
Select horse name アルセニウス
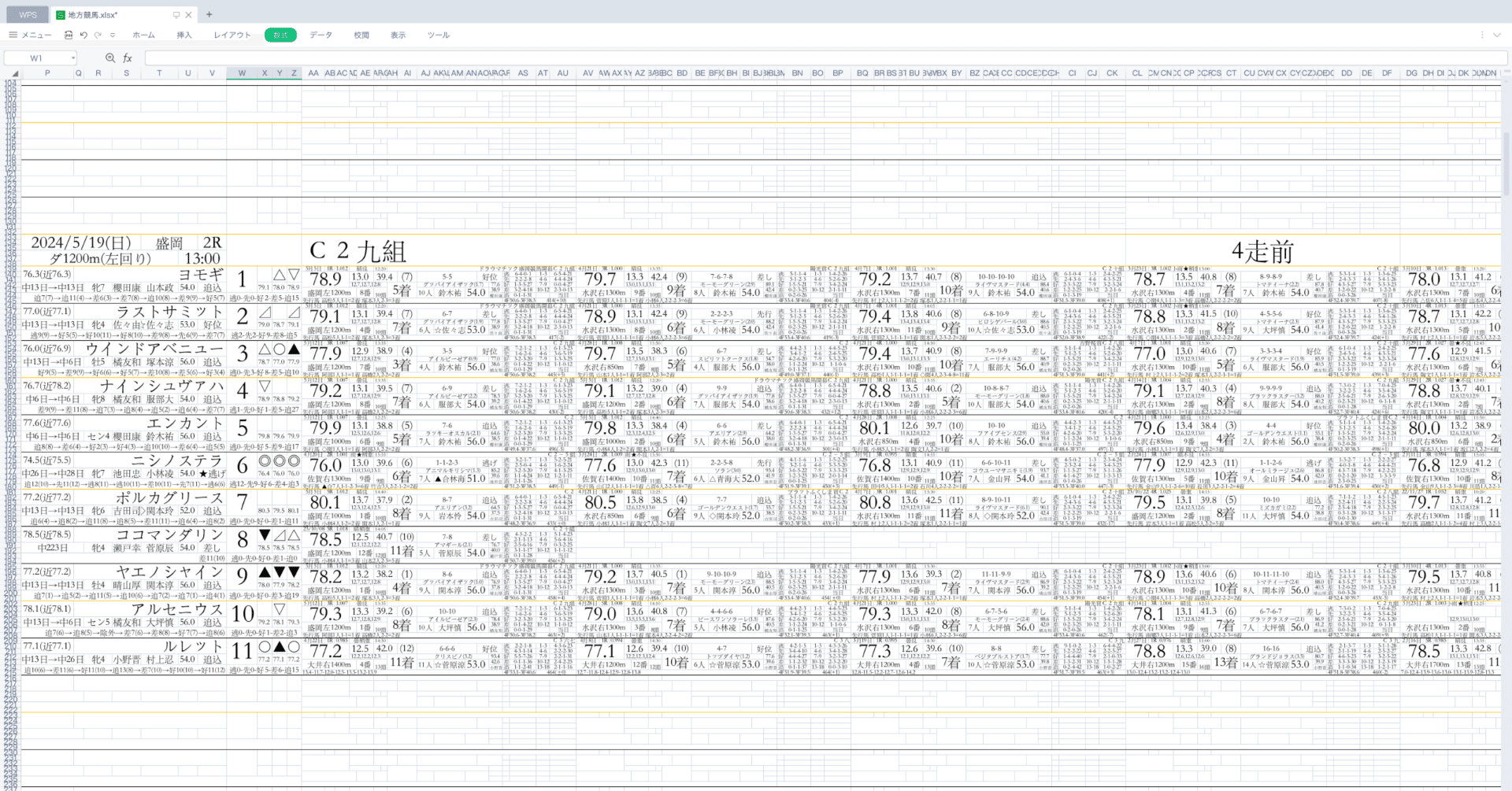pyautogui.click(x=178, y=609)
